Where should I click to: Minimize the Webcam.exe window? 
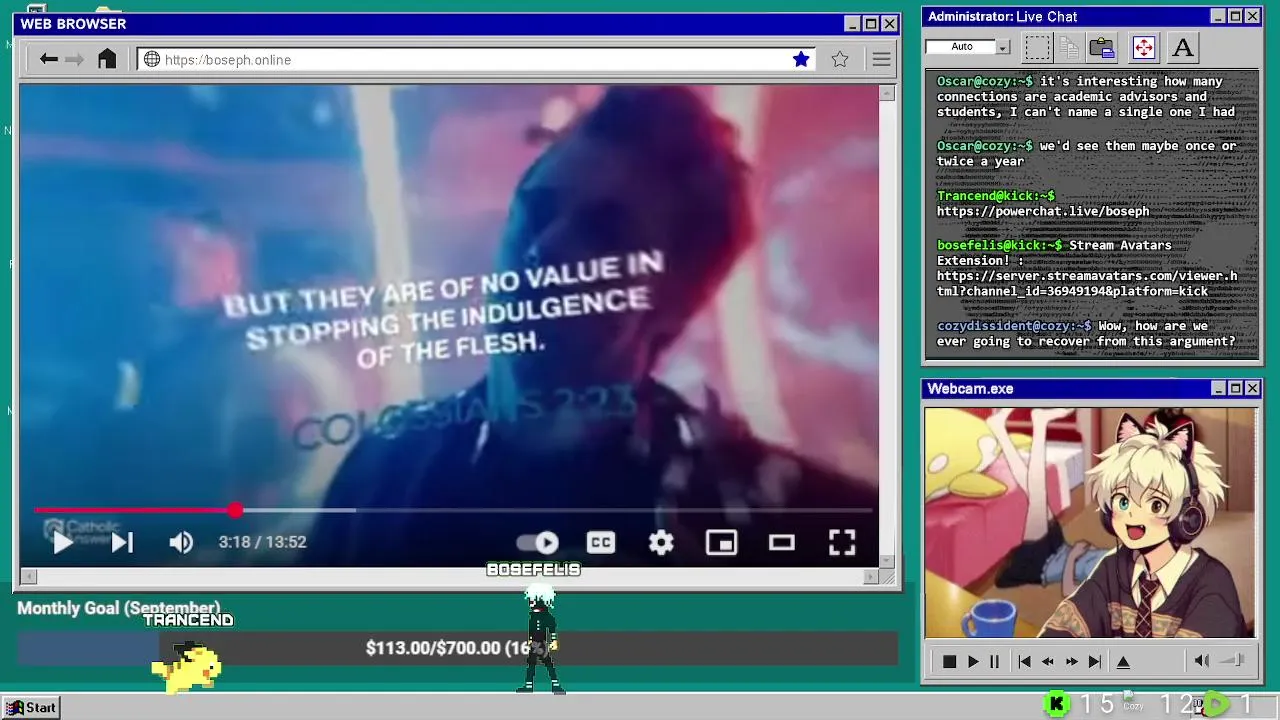1218,388
